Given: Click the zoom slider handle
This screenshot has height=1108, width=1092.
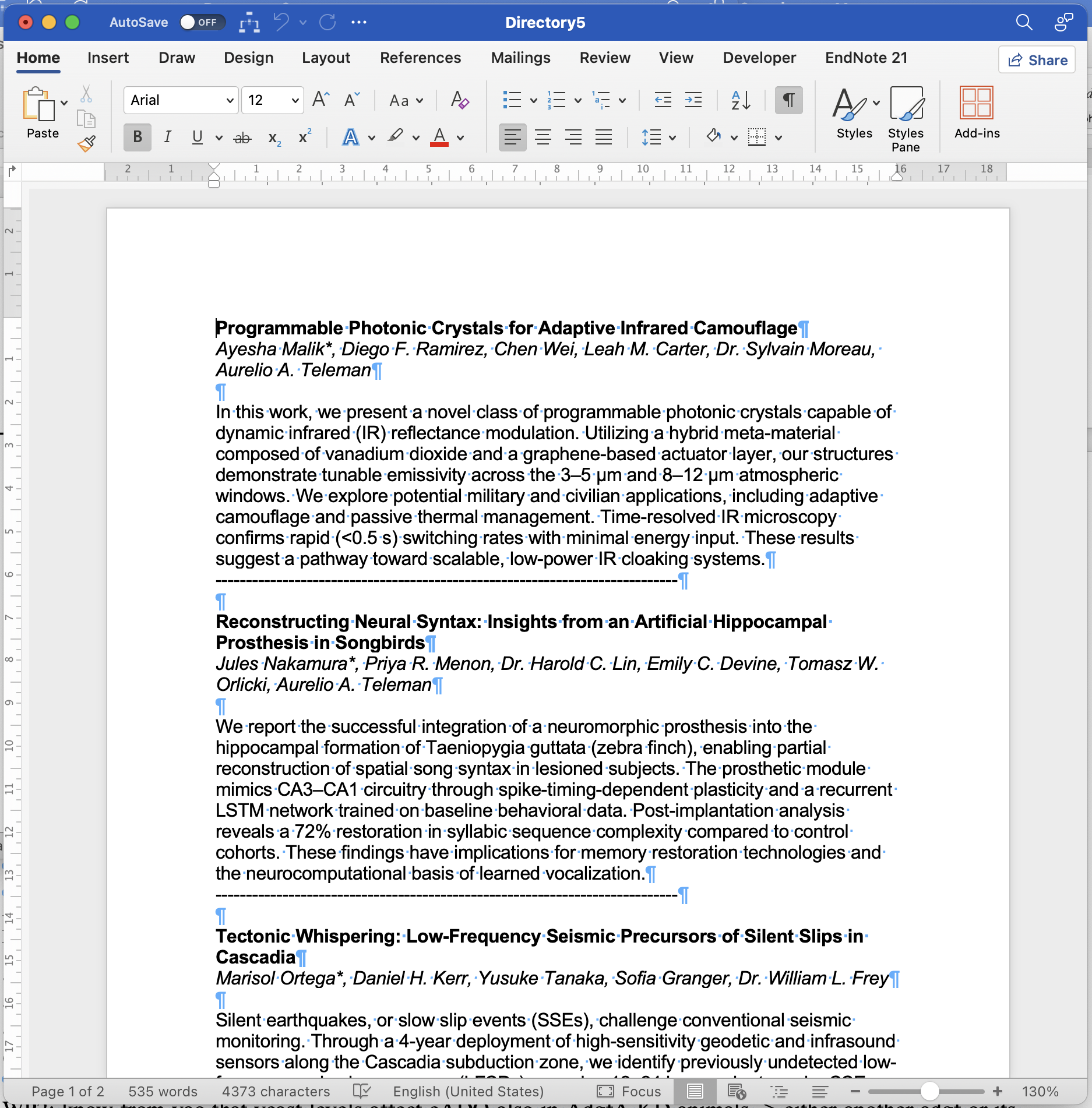Looking at the screenshot, I should point(929,1091).
